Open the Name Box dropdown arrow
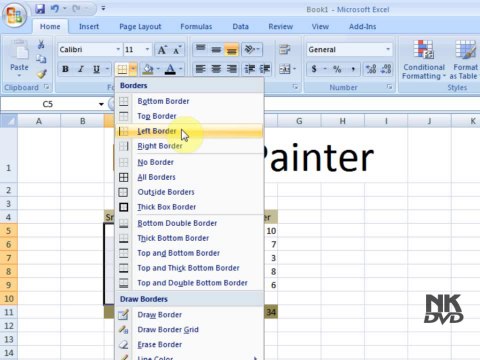The image size is (480, 360). click(101, 104)
